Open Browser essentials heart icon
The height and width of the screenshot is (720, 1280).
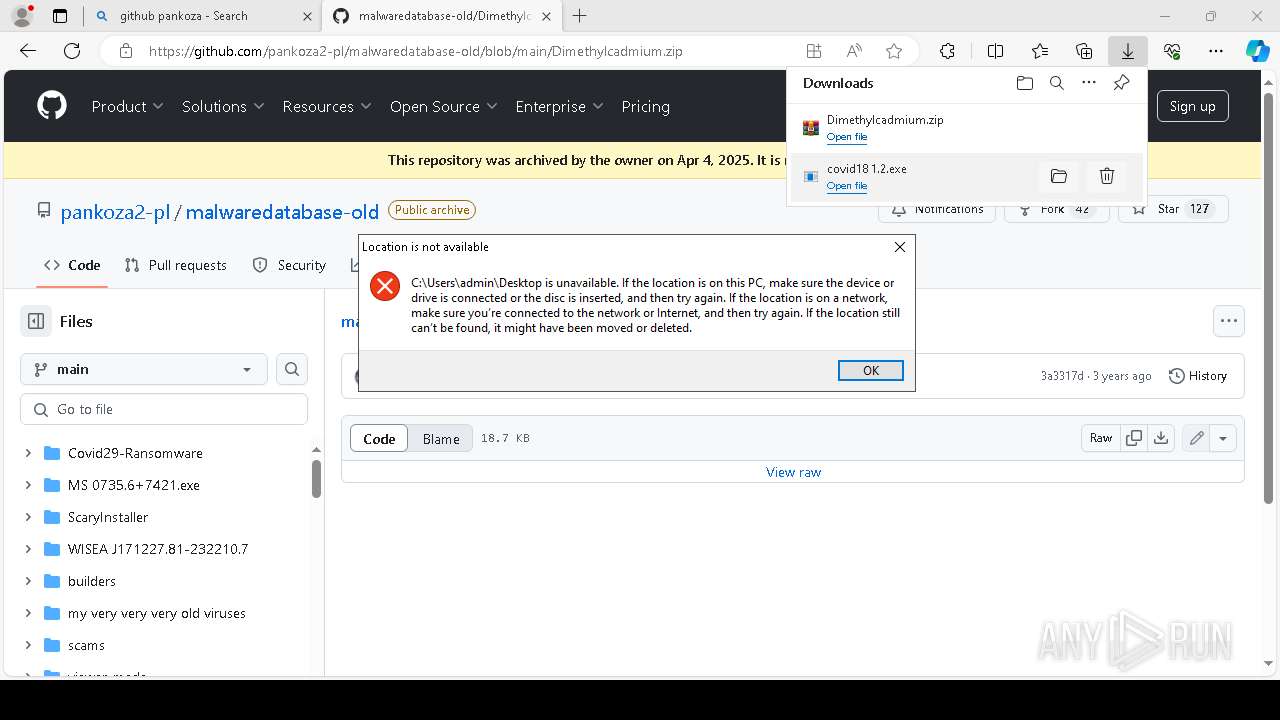coord(1172,51)
